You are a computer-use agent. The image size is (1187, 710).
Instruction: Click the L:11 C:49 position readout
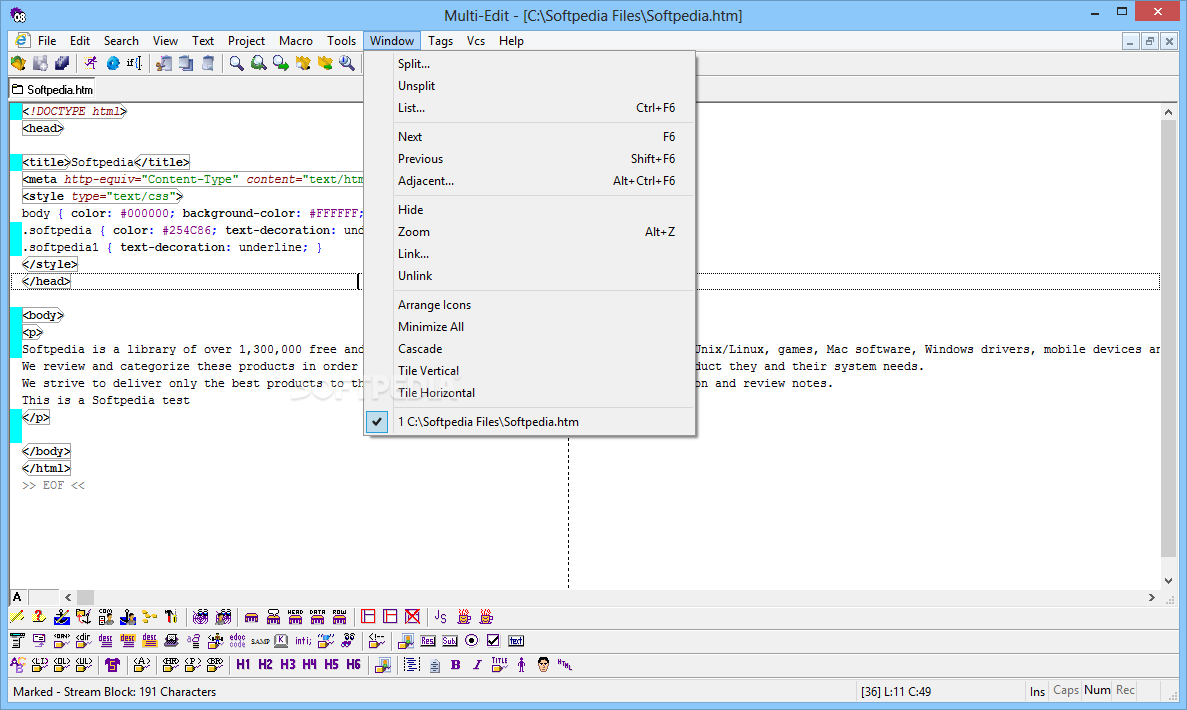(x=896, y=691)
